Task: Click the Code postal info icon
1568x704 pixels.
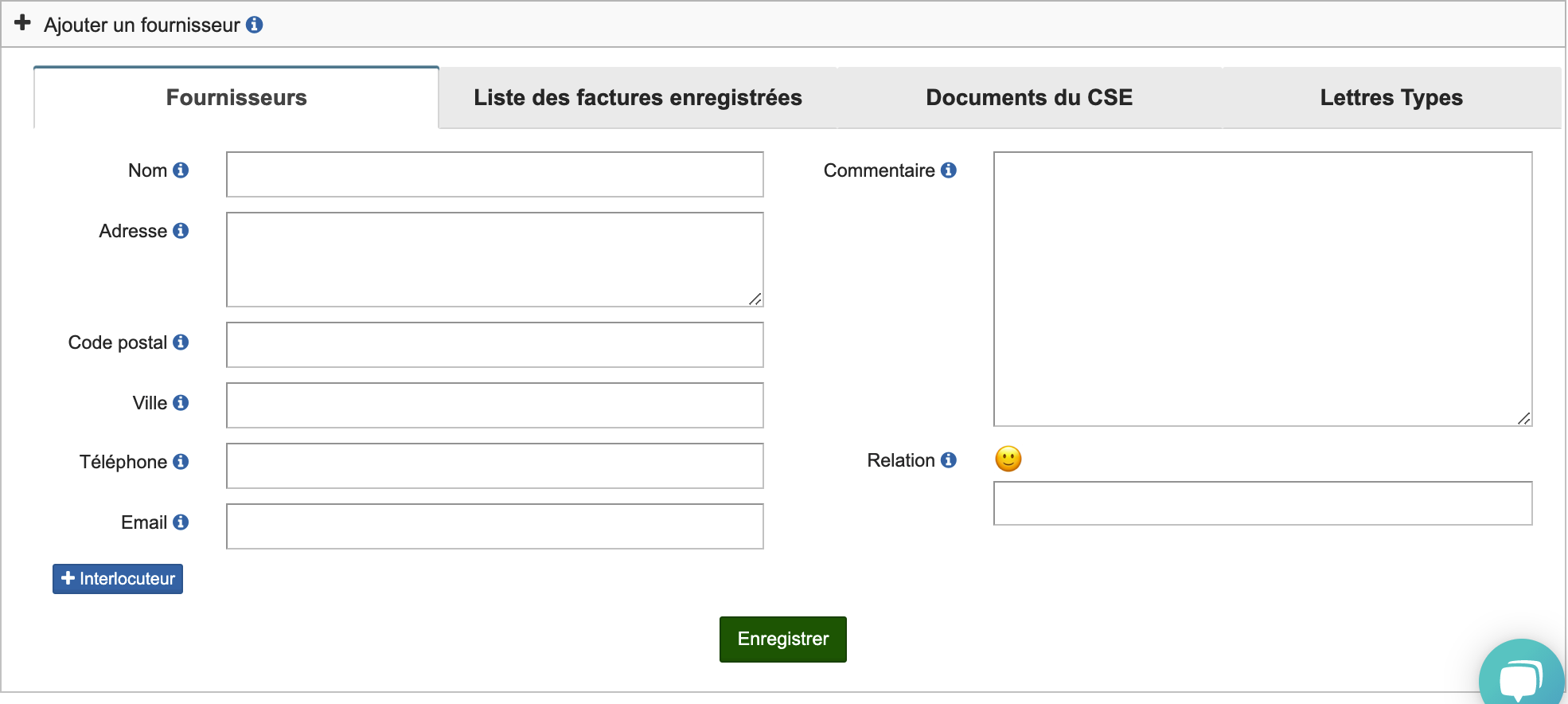Action: (181, 342)
